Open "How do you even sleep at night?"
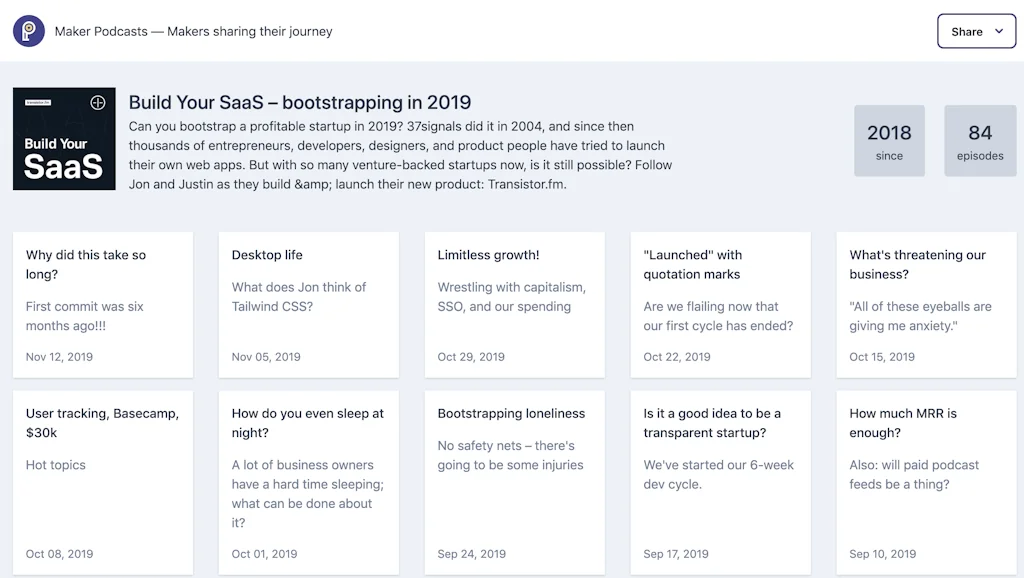 click(309, 482)
